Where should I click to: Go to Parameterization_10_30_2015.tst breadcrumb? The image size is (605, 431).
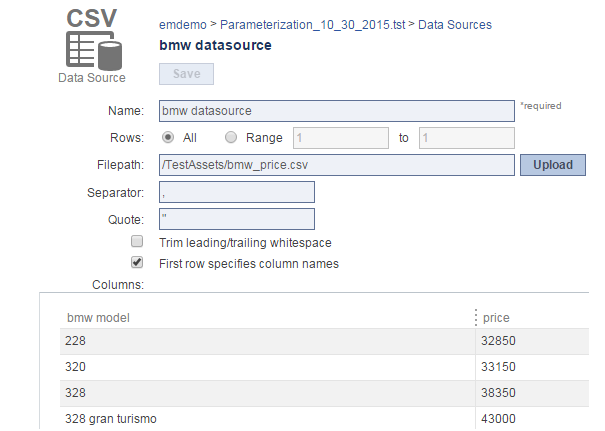click(x=313, y=25)
